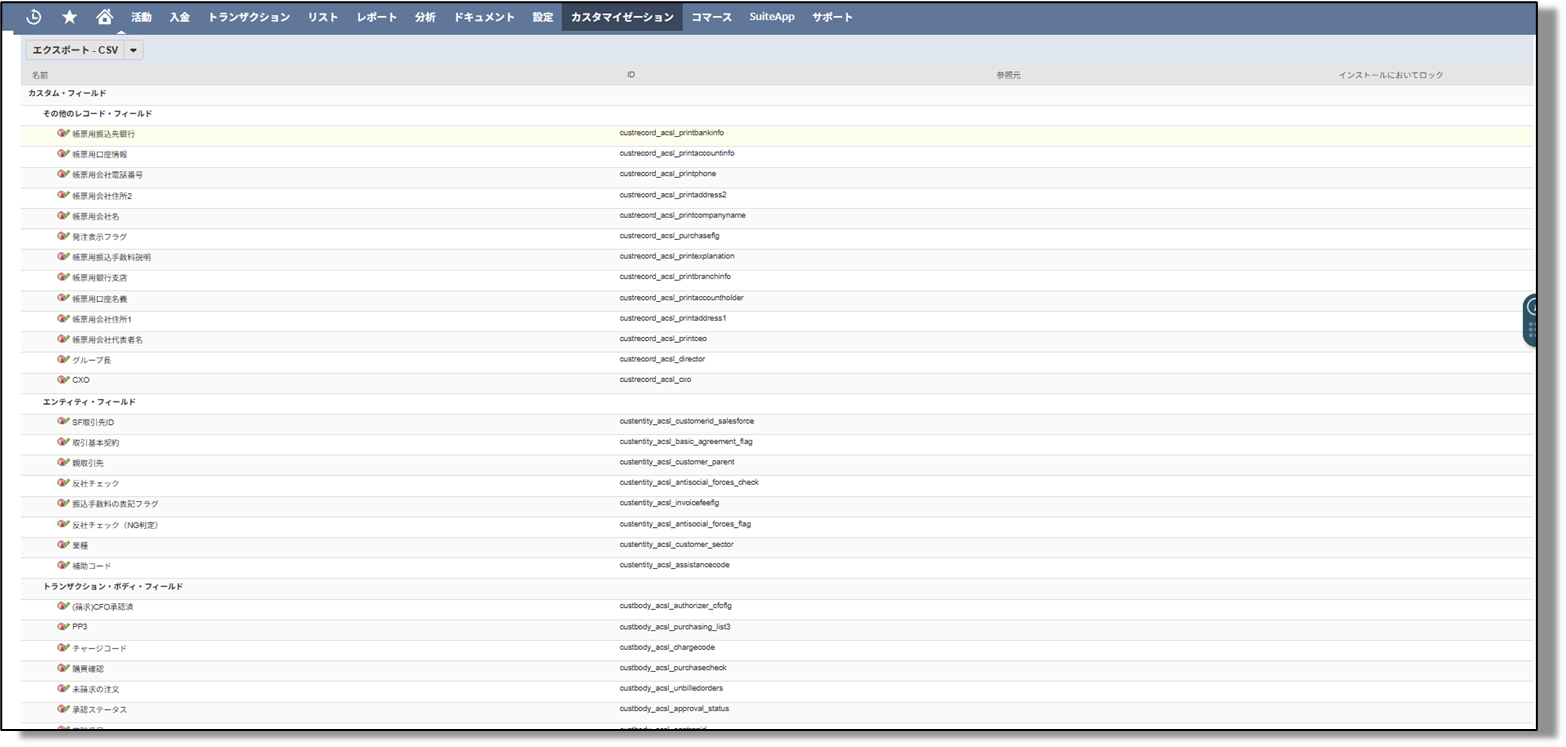Click the icon beside 発注表示フラグ
The image size is (1566, 747).
(63, 236)
